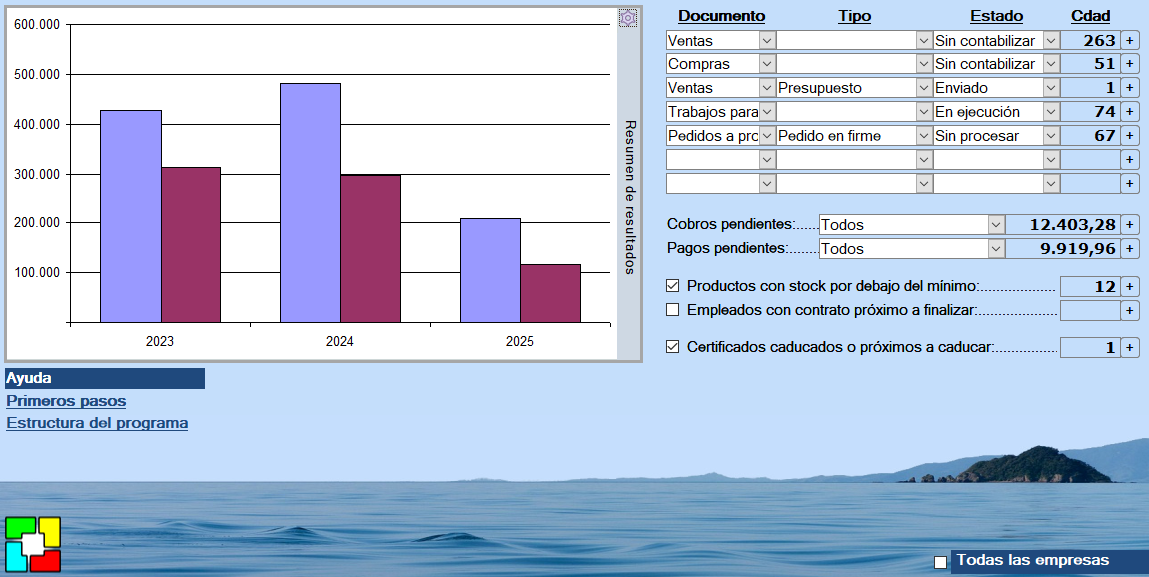The image size is (1149, 577).
Task: Check the Todas las empresas box
Action: click(x=940, y=562)
